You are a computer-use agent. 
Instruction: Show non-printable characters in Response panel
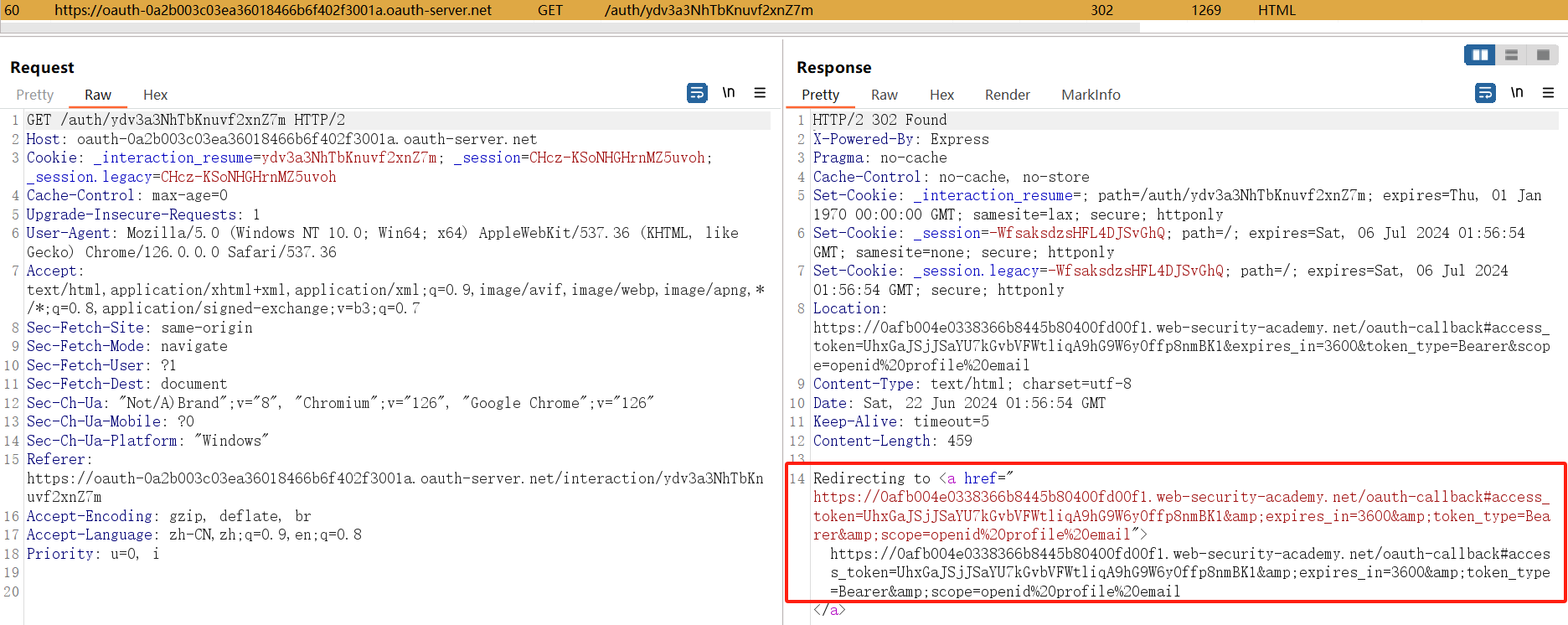pos(1517,93)
